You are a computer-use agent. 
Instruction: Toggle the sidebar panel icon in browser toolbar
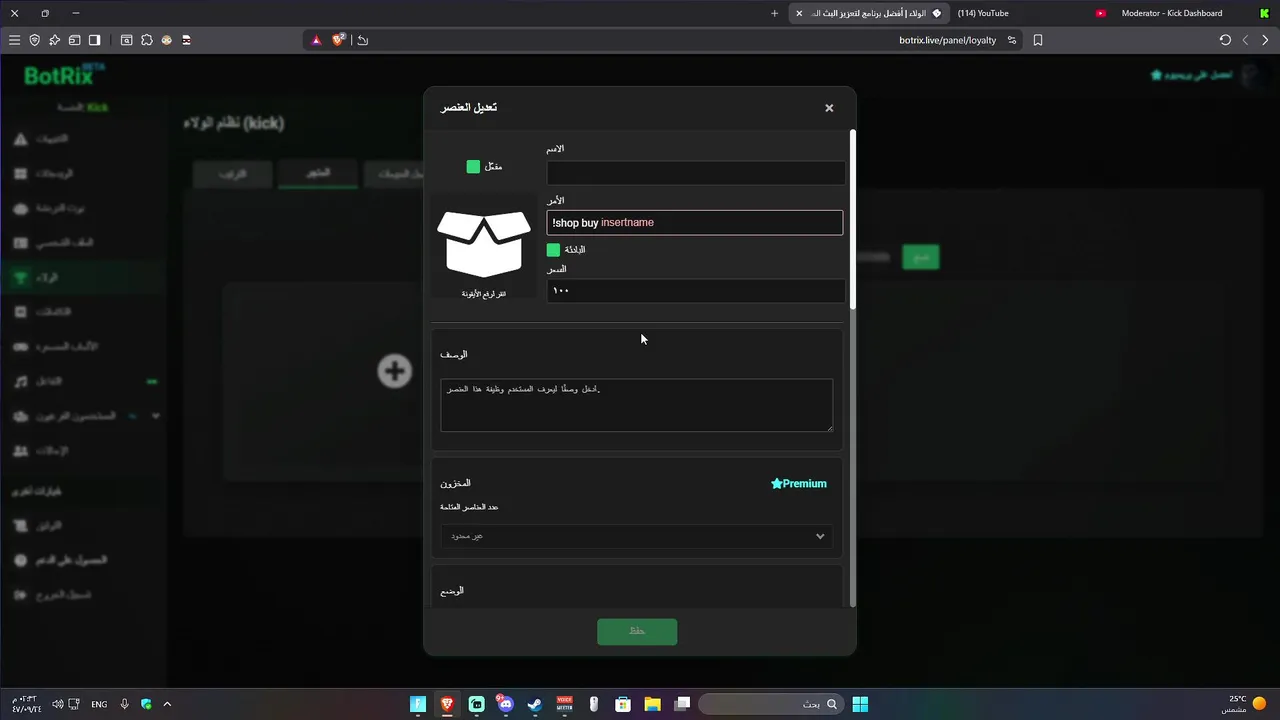94,40
